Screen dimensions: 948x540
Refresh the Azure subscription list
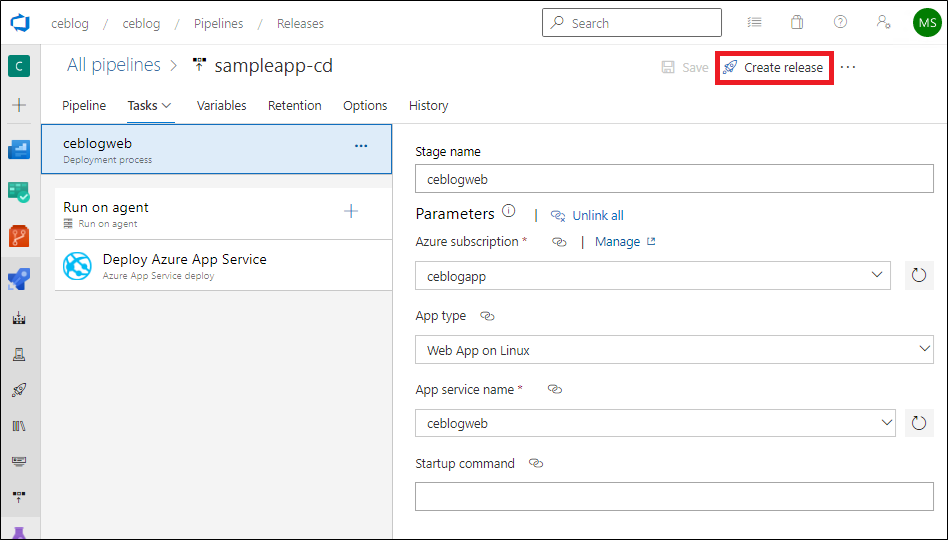(x=919, y=276)
